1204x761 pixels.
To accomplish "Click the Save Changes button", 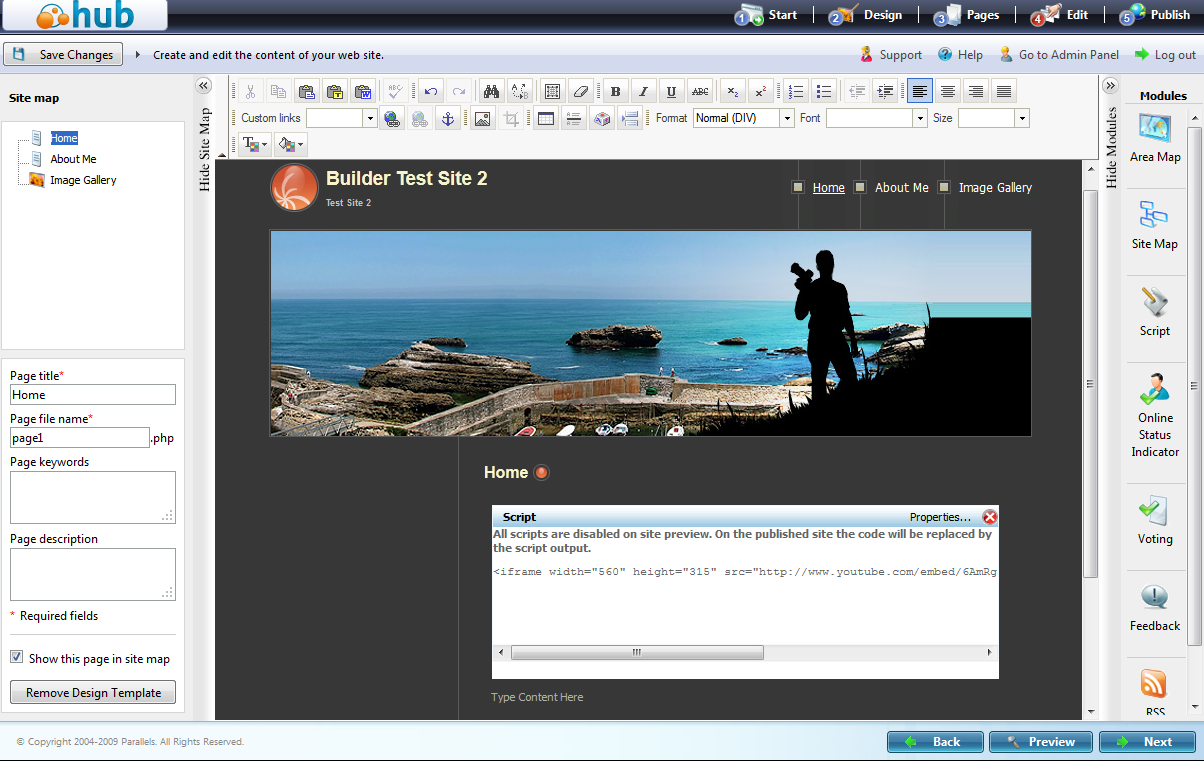I will pos(63,55).
